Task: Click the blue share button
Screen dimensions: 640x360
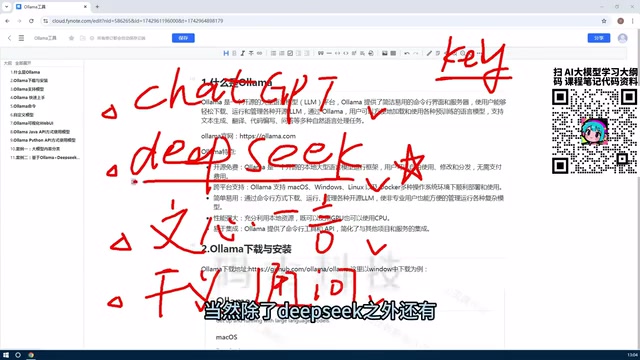Action: click(x=599, y=38)
